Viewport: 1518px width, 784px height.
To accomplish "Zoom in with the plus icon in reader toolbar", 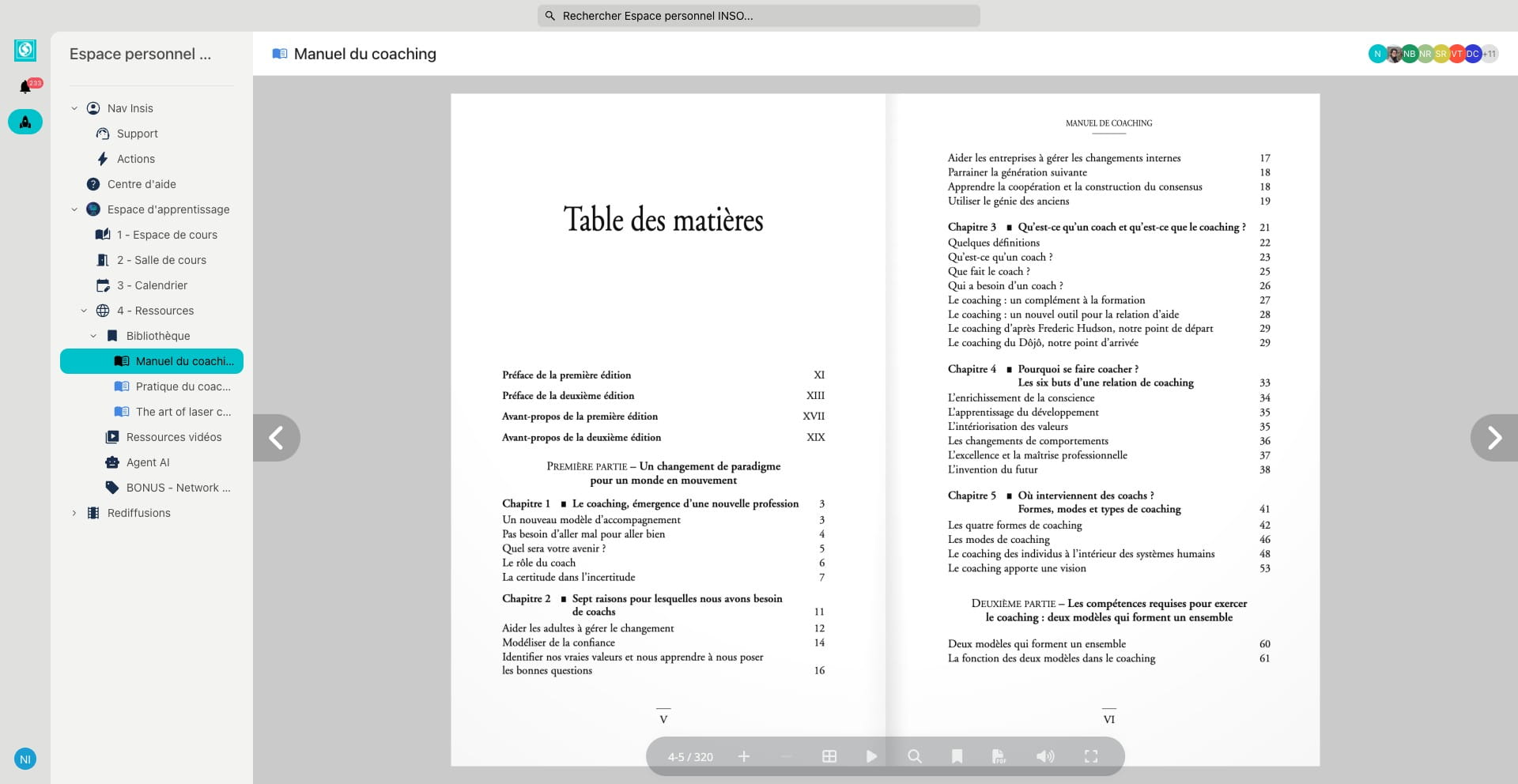I will (x=744, y=756).
